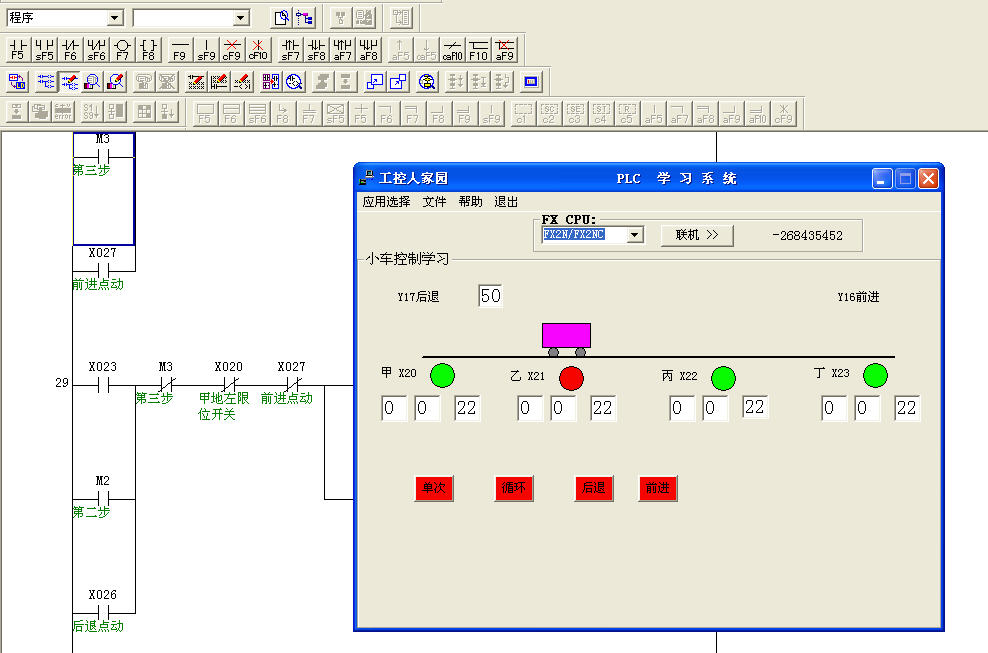Image resolution: width=988 pixels, height=653 pixels.
Task: Insert application instruction F8 brackets
Action: coord(148,50)
